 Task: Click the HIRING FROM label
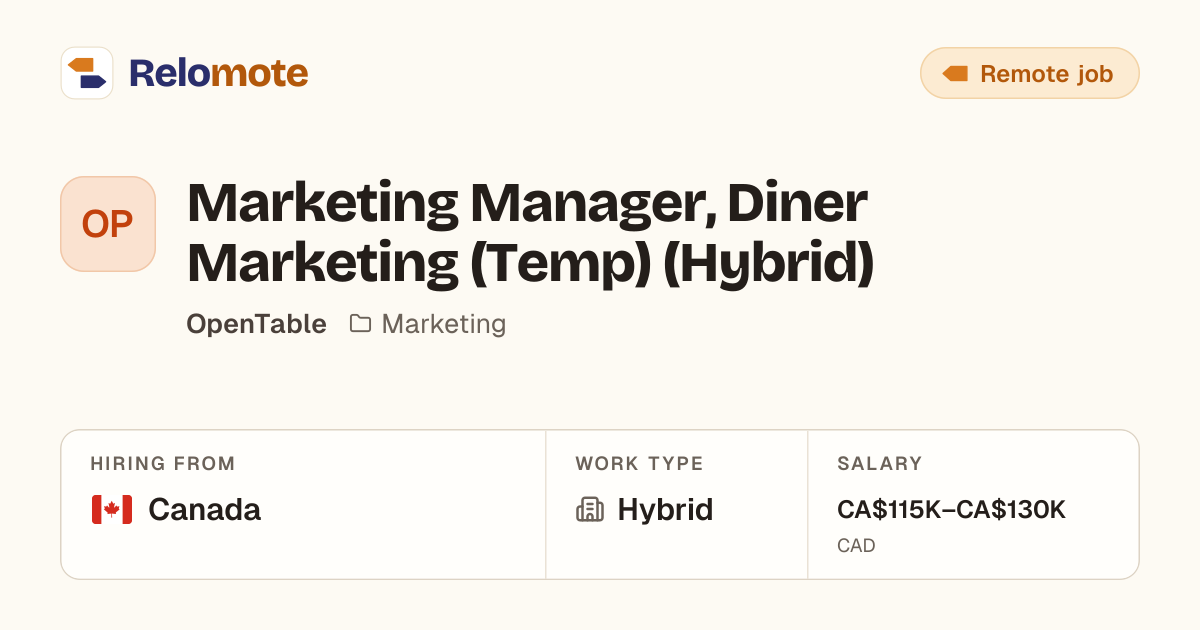click(163, 464)
